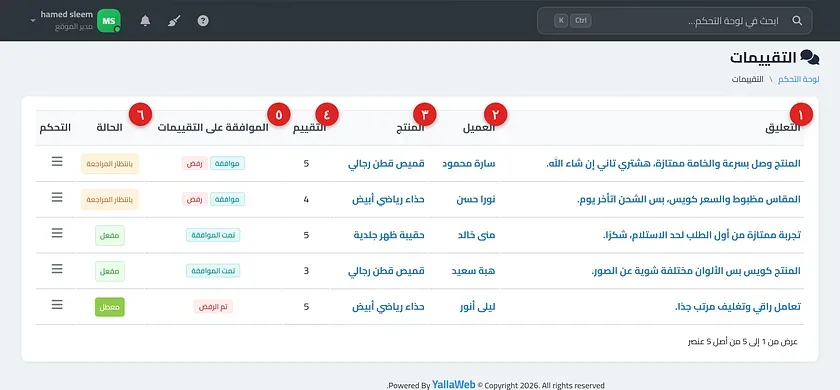Open comment starting المقاس مظبوط والسعر كويس
This screenshot has width=840, height=390.
pos(689,200)
